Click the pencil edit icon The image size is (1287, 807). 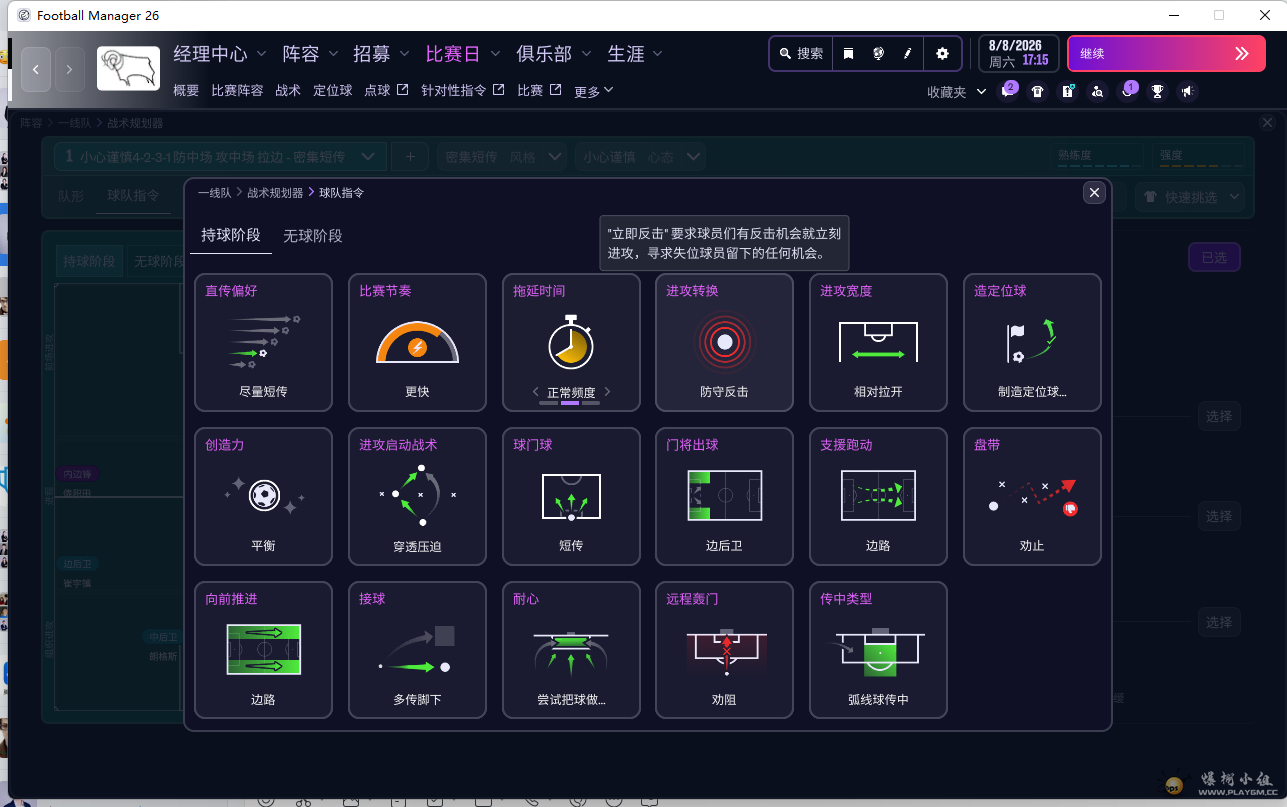[x=908, y=54]
